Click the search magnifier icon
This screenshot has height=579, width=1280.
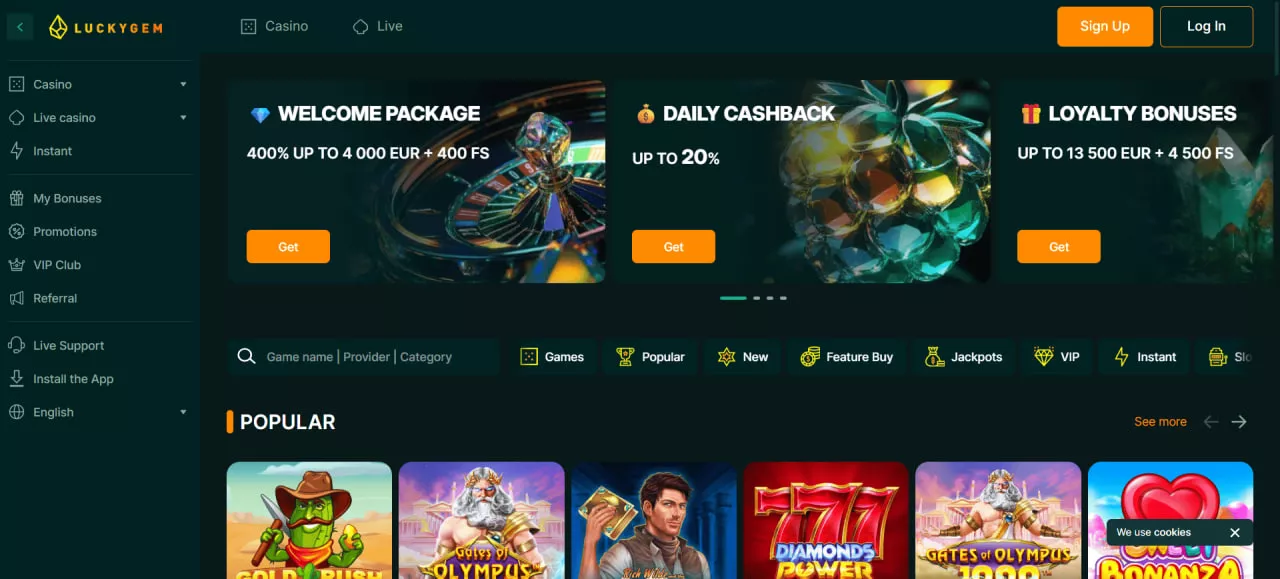(247, 357)
